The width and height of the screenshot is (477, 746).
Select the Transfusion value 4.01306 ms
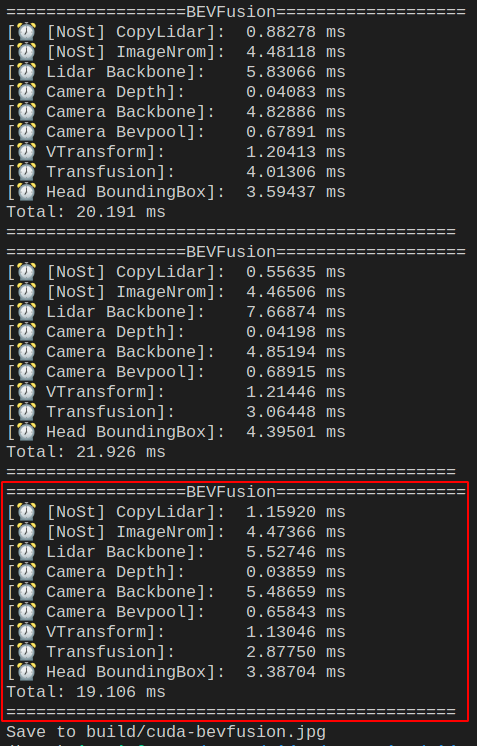(x=295, y=172)
